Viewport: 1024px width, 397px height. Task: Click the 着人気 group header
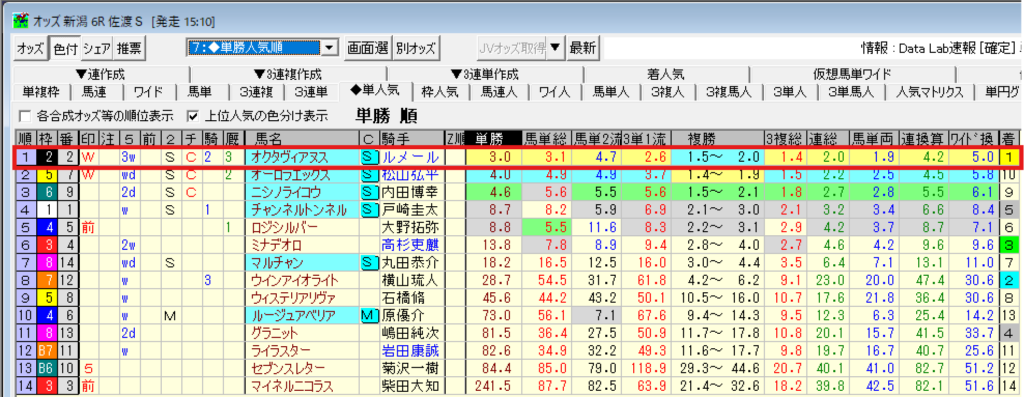[x=666, y=74]
